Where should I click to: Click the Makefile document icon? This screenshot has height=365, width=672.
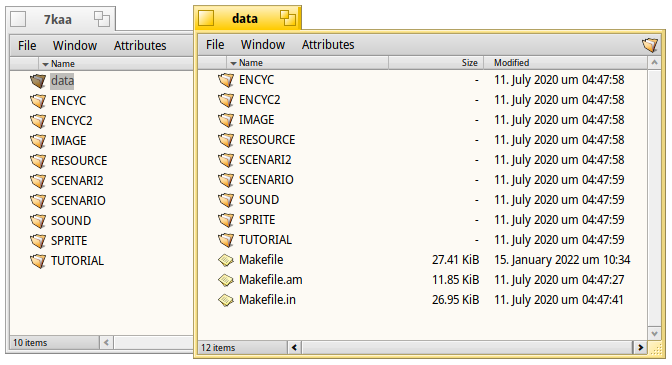coord(226,260)
